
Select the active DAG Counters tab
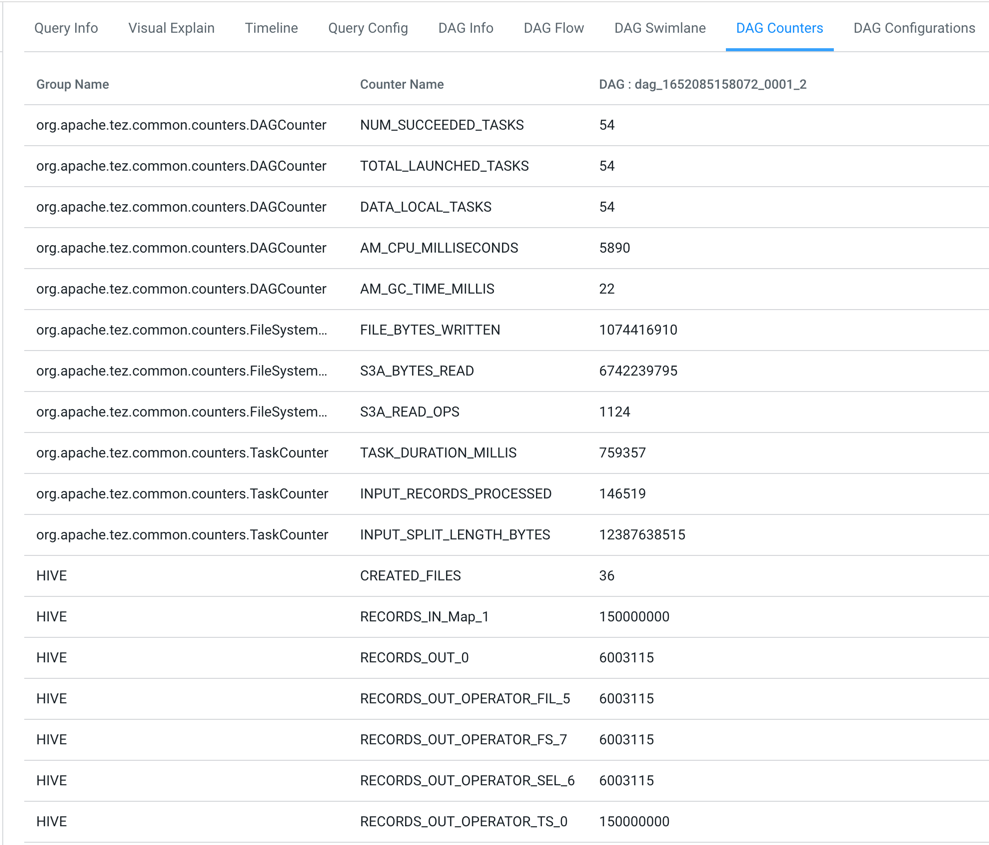[x=779, y=28]
